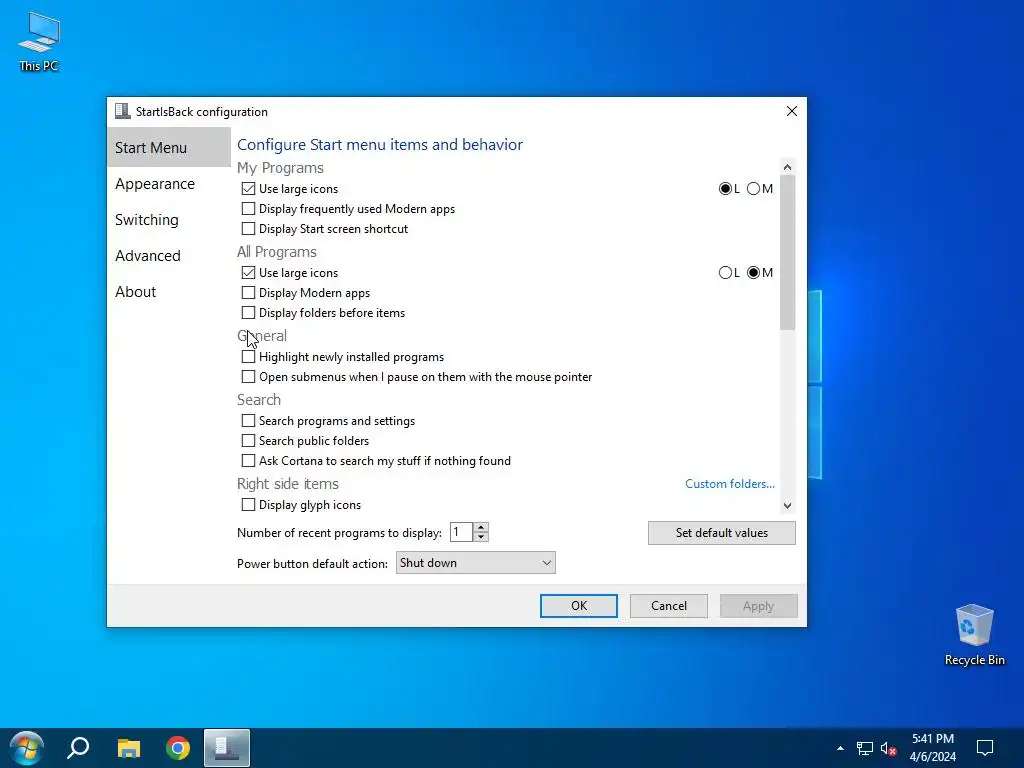
Task: Click the scroll down arrow in settings list
Action: click(788, 505)
